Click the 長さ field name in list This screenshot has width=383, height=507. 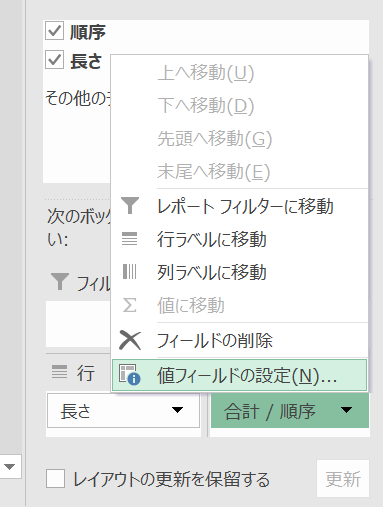pyautogui.click(x=86, y=61)
